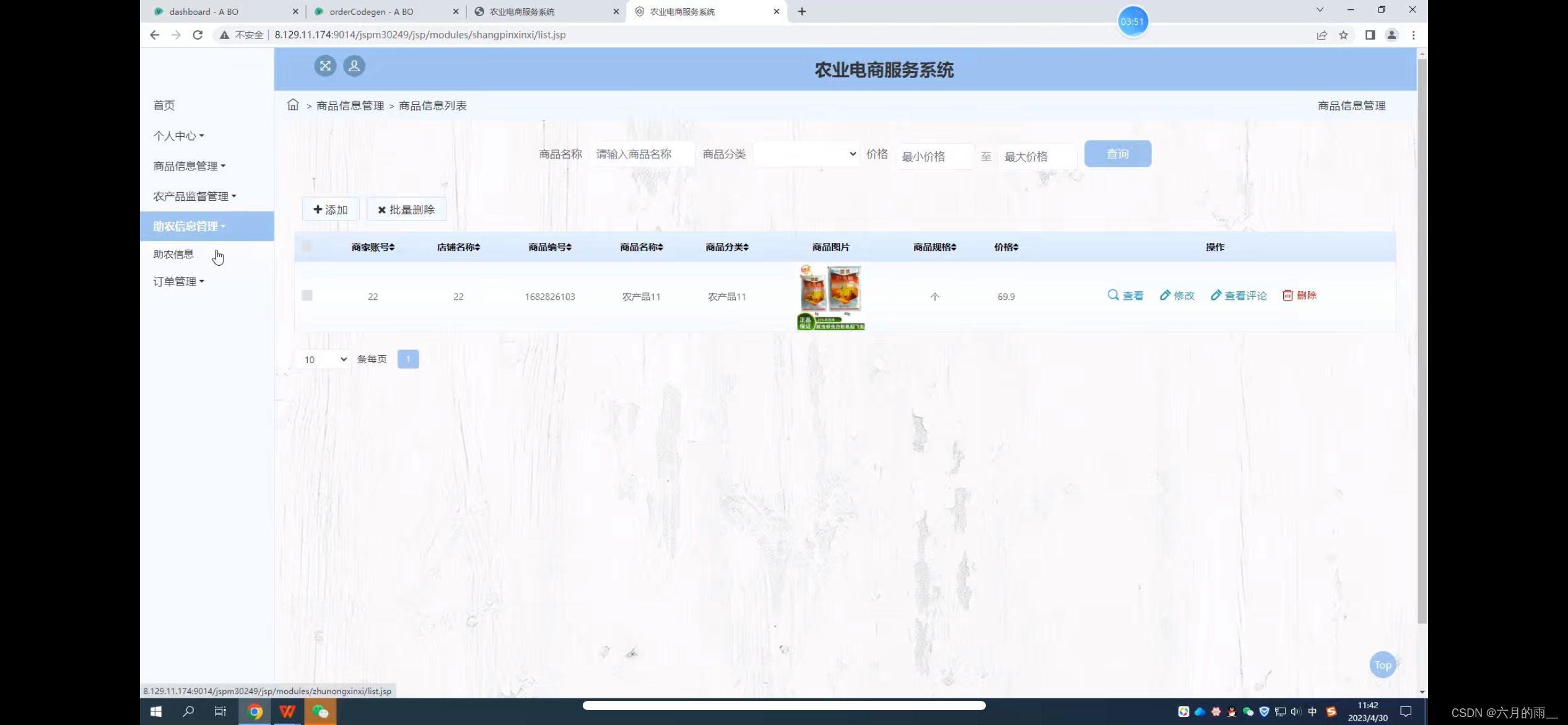Check the row checkbox for product 1682826103
Viewport: 1568px width, 725px height.
(x=307, y=296)
